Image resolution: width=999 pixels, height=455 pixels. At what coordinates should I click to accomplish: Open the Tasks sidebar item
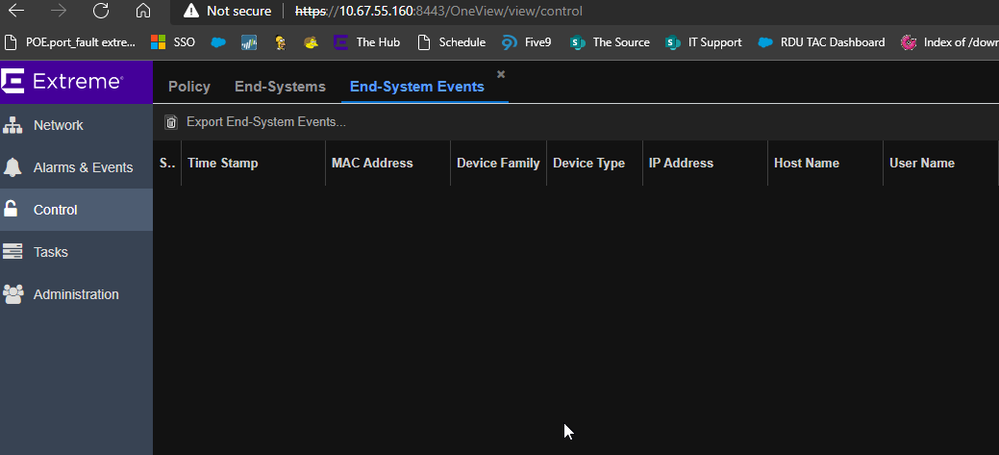click(50, 252)
